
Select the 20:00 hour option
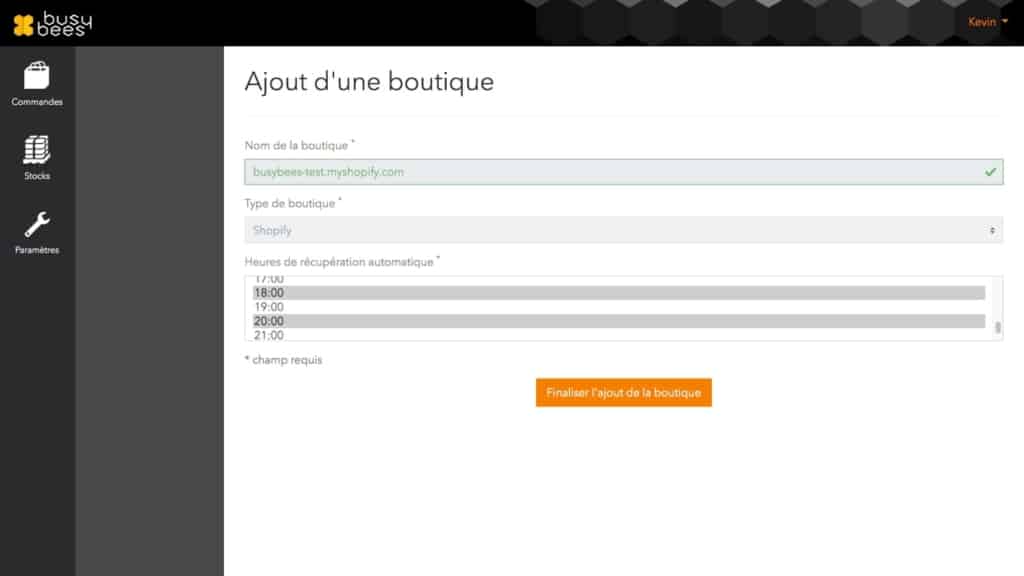pos(618,321)
